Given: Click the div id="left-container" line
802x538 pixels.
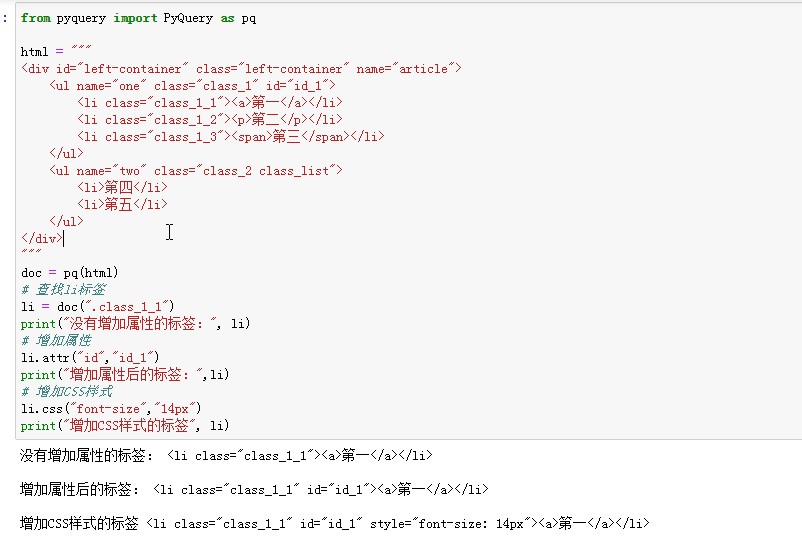Looking at the screenshot, I should click(240, 68).
